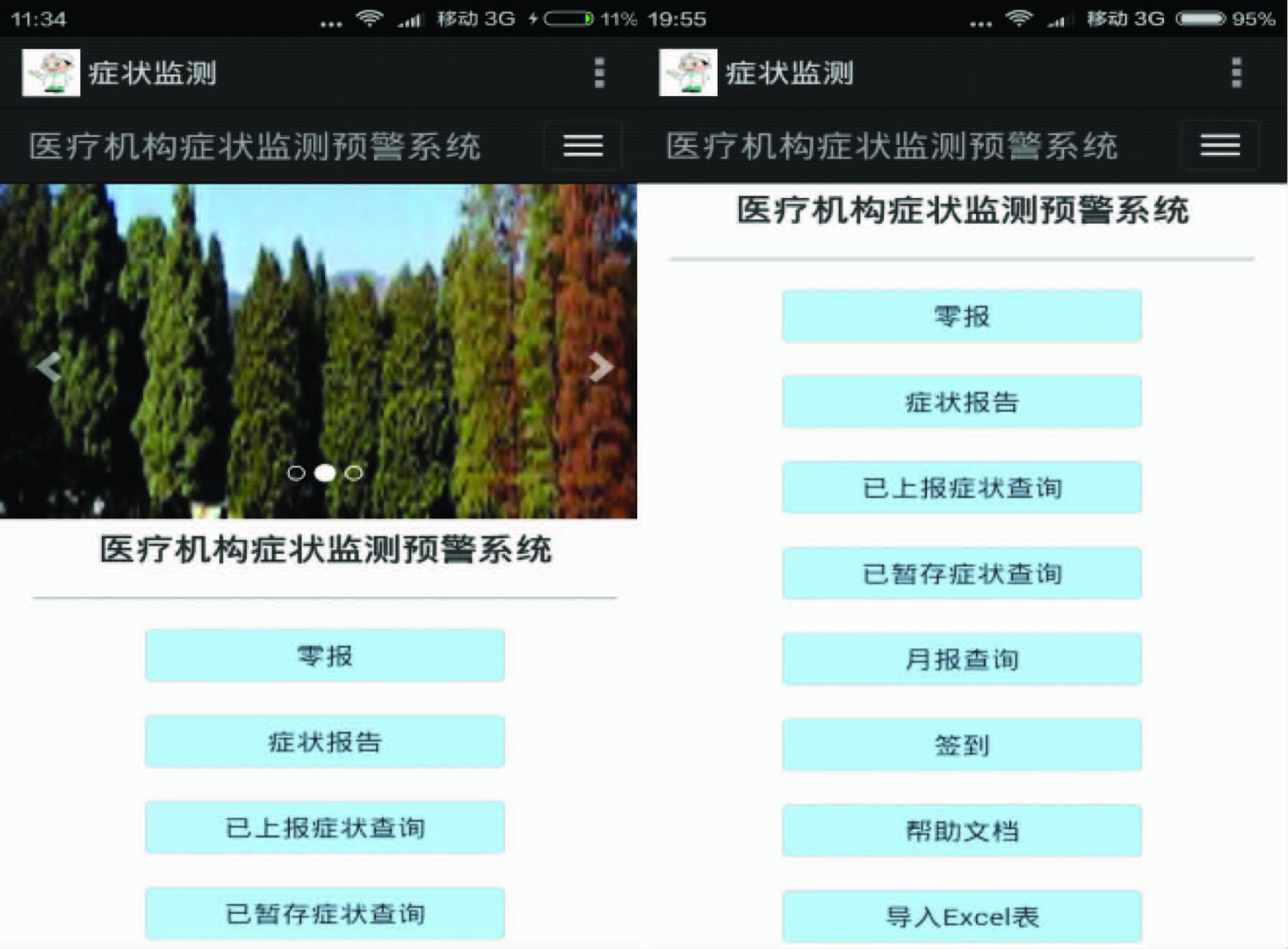Tap the 签到 check-in button
This screenshot has width=1288, height=949.
coord(962,745)
